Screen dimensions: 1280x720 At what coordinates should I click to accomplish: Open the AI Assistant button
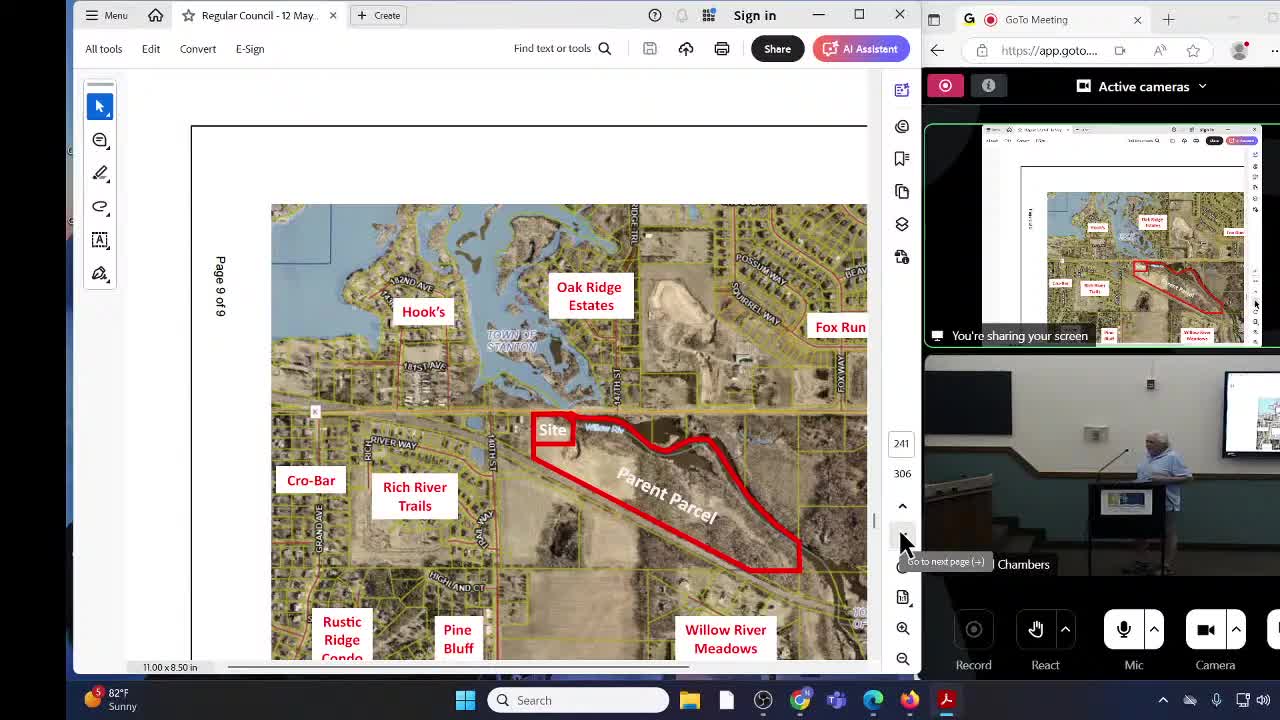pyautogui.click(x=860, y=48)
